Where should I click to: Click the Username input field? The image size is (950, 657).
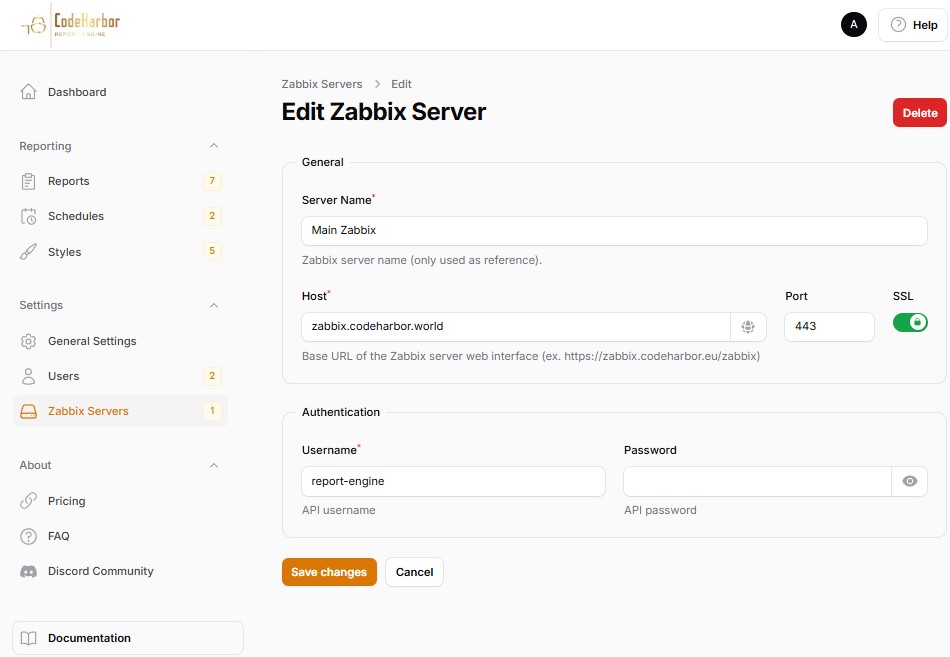(453, 481)
